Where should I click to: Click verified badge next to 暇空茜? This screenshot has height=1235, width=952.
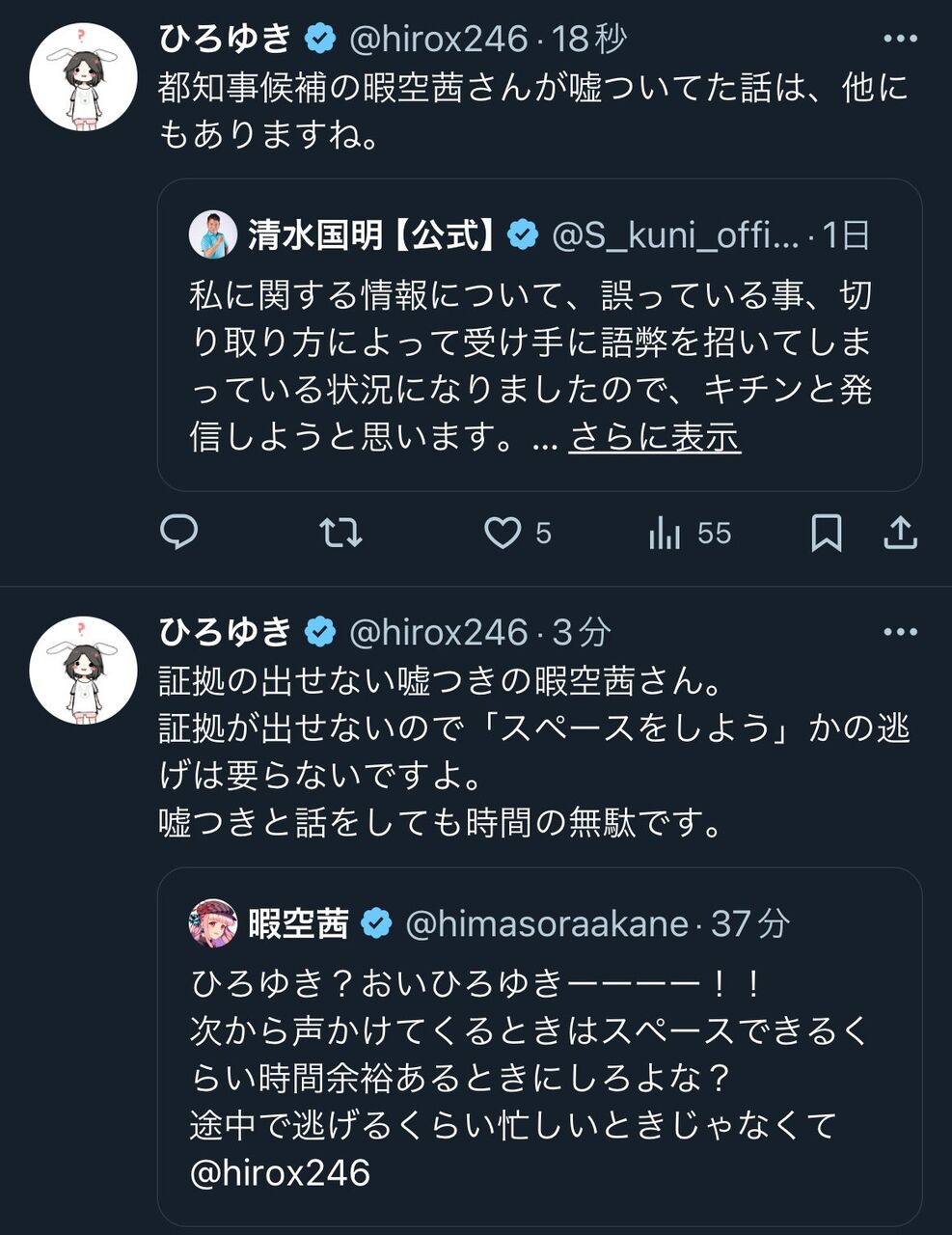pos(376,924)
